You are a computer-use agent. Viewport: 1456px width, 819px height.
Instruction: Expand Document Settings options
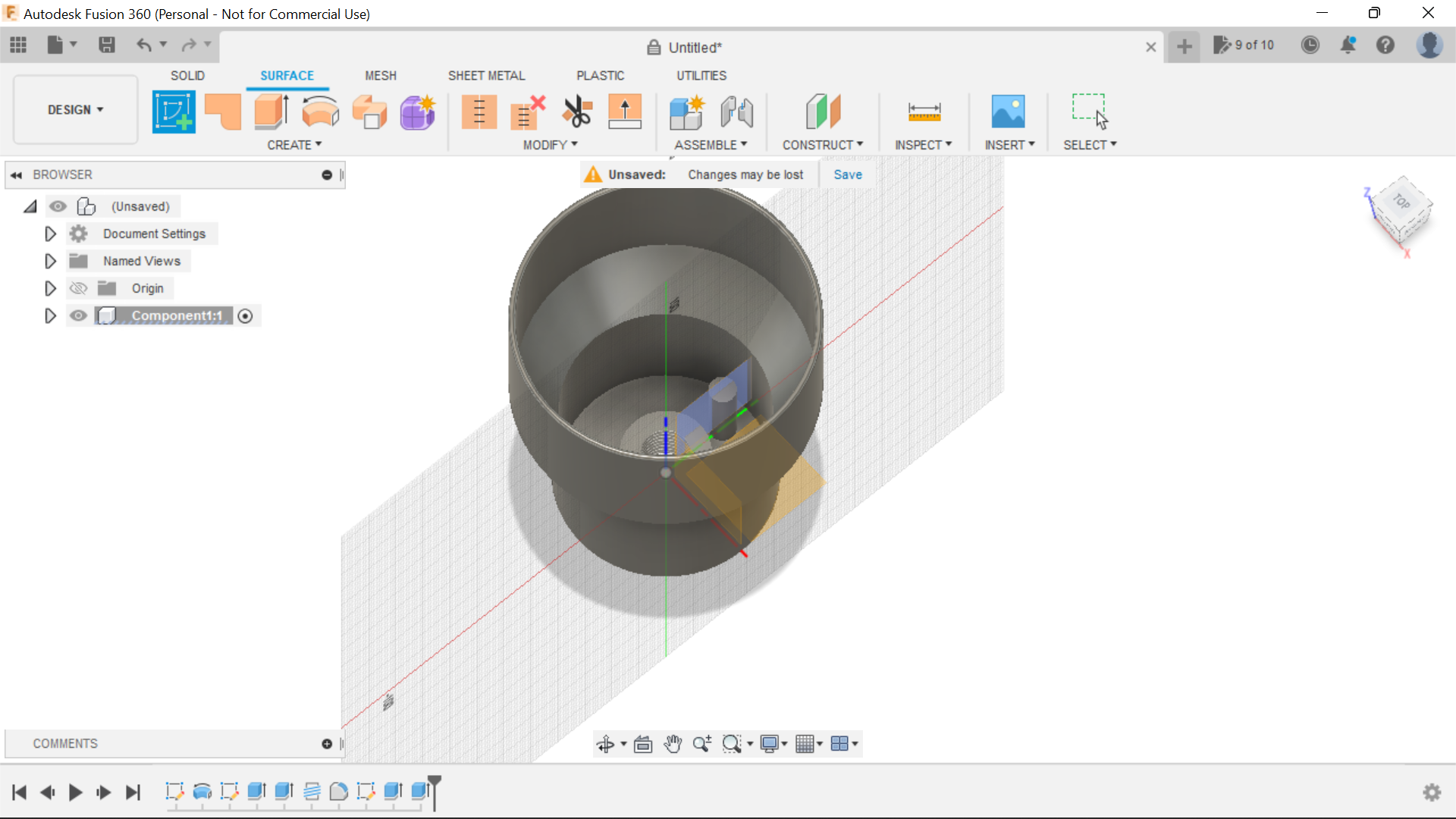point(49,233)
